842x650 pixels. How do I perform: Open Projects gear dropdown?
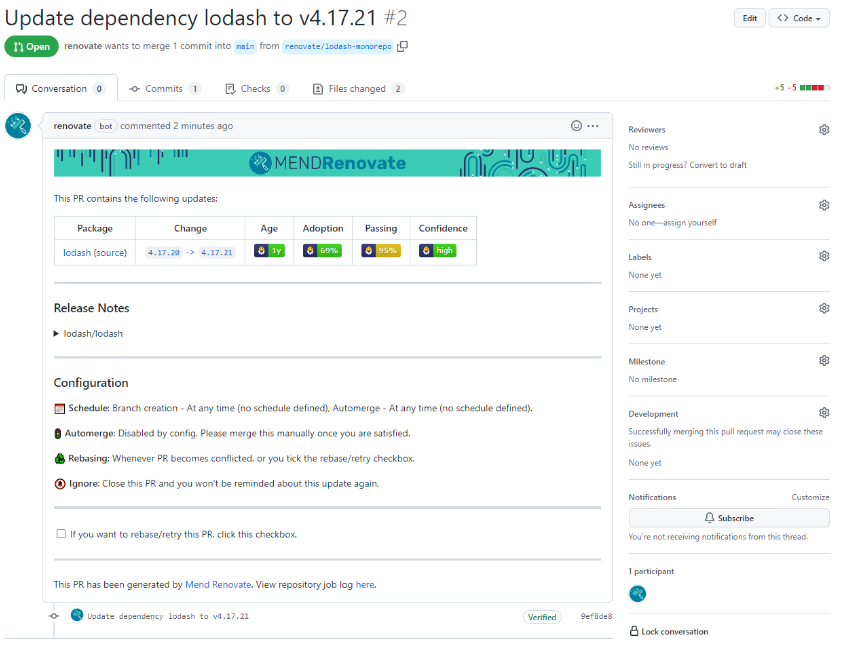(x=824, y=308)
